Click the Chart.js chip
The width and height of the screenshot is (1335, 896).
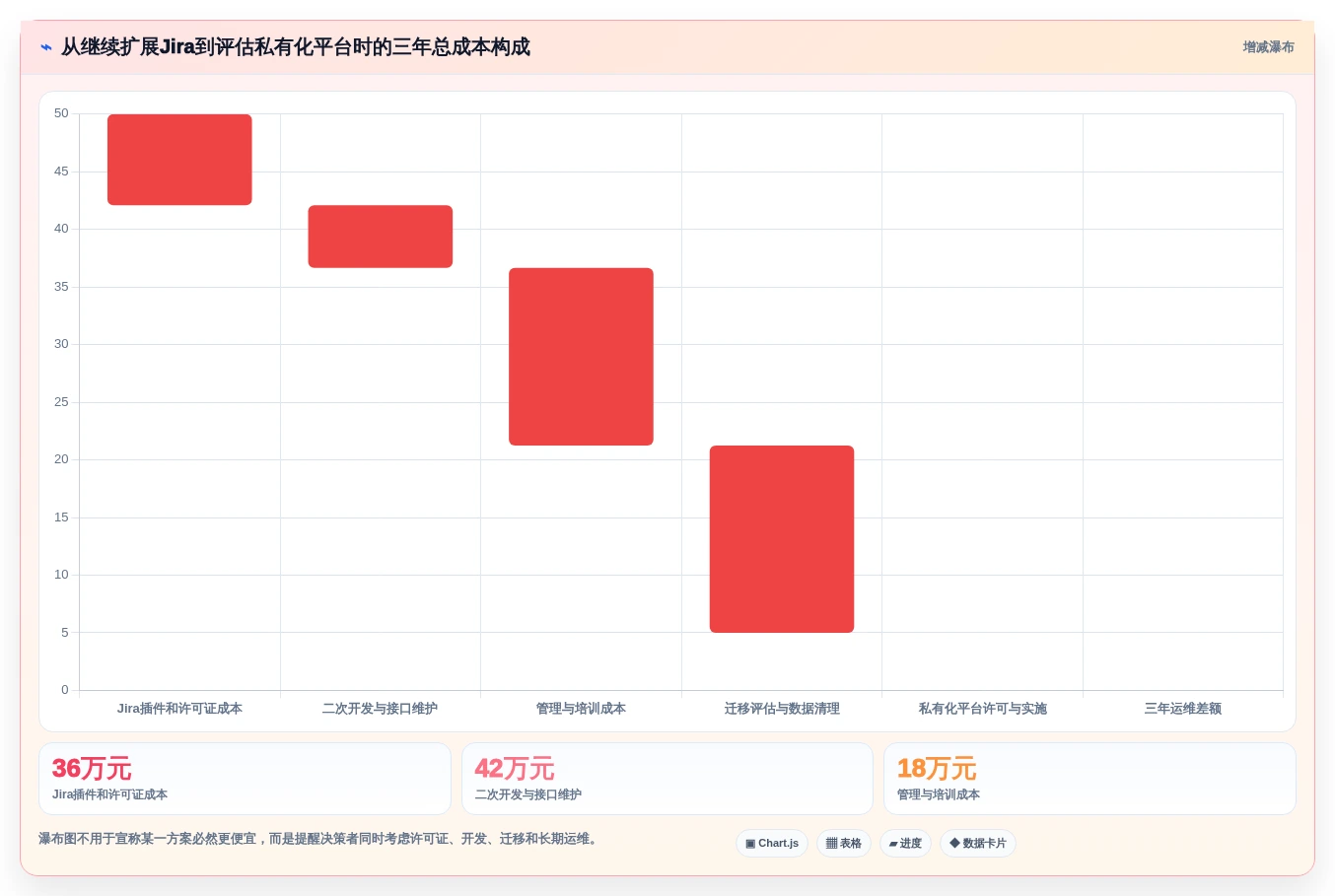(x=772, y=844)
